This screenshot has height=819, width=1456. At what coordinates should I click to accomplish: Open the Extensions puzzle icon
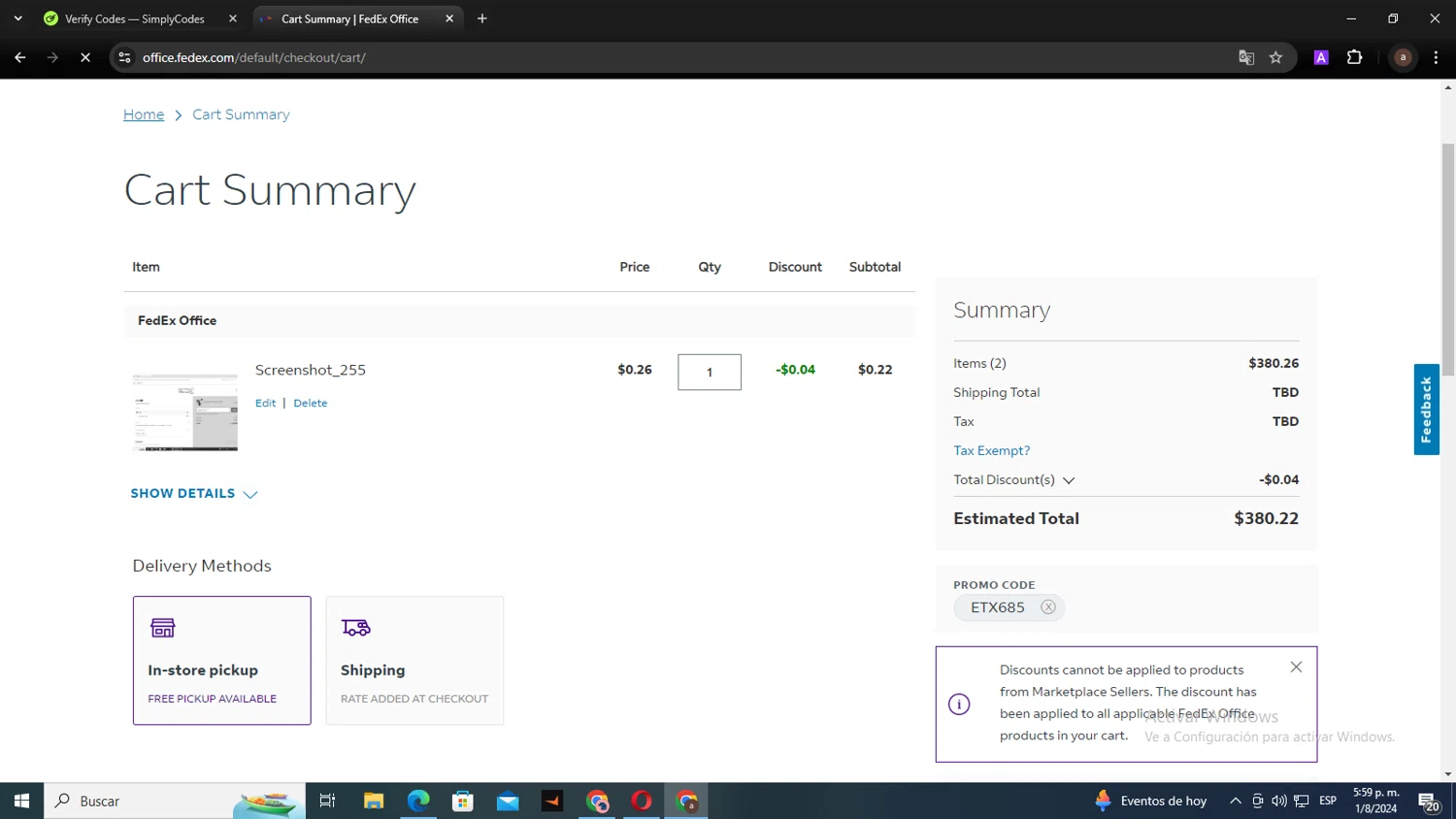click(x=1354, y=57)
